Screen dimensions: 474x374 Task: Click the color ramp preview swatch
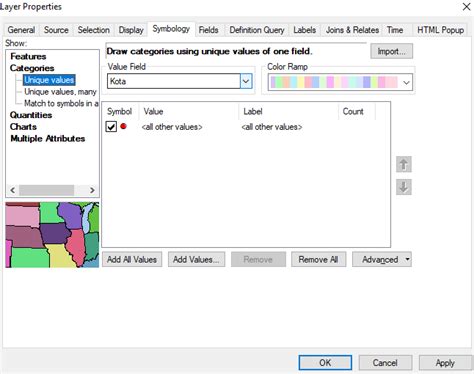point(334,82)
